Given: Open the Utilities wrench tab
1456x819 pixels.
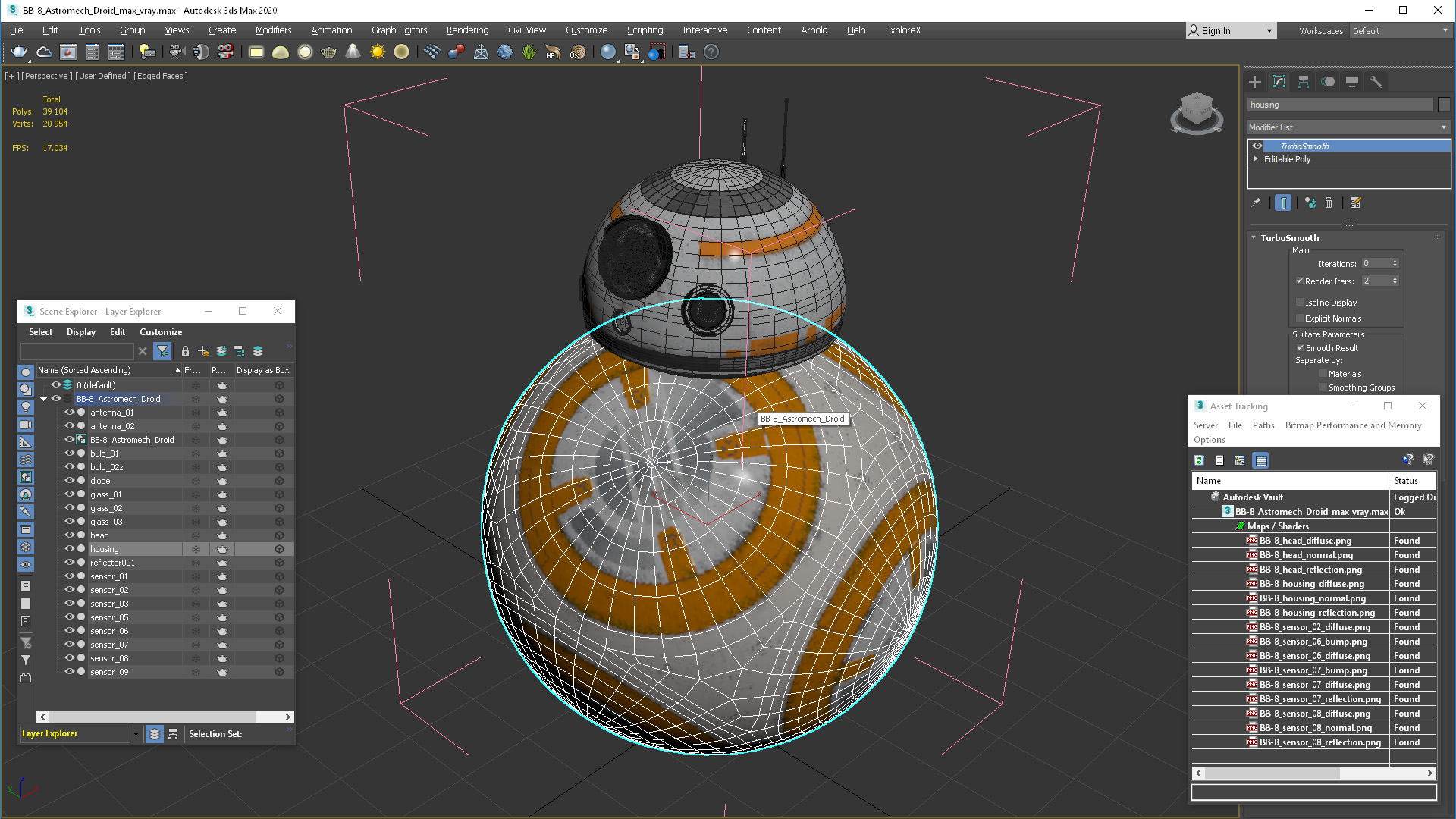Looking at the screenshot, I should [1376, 82].
